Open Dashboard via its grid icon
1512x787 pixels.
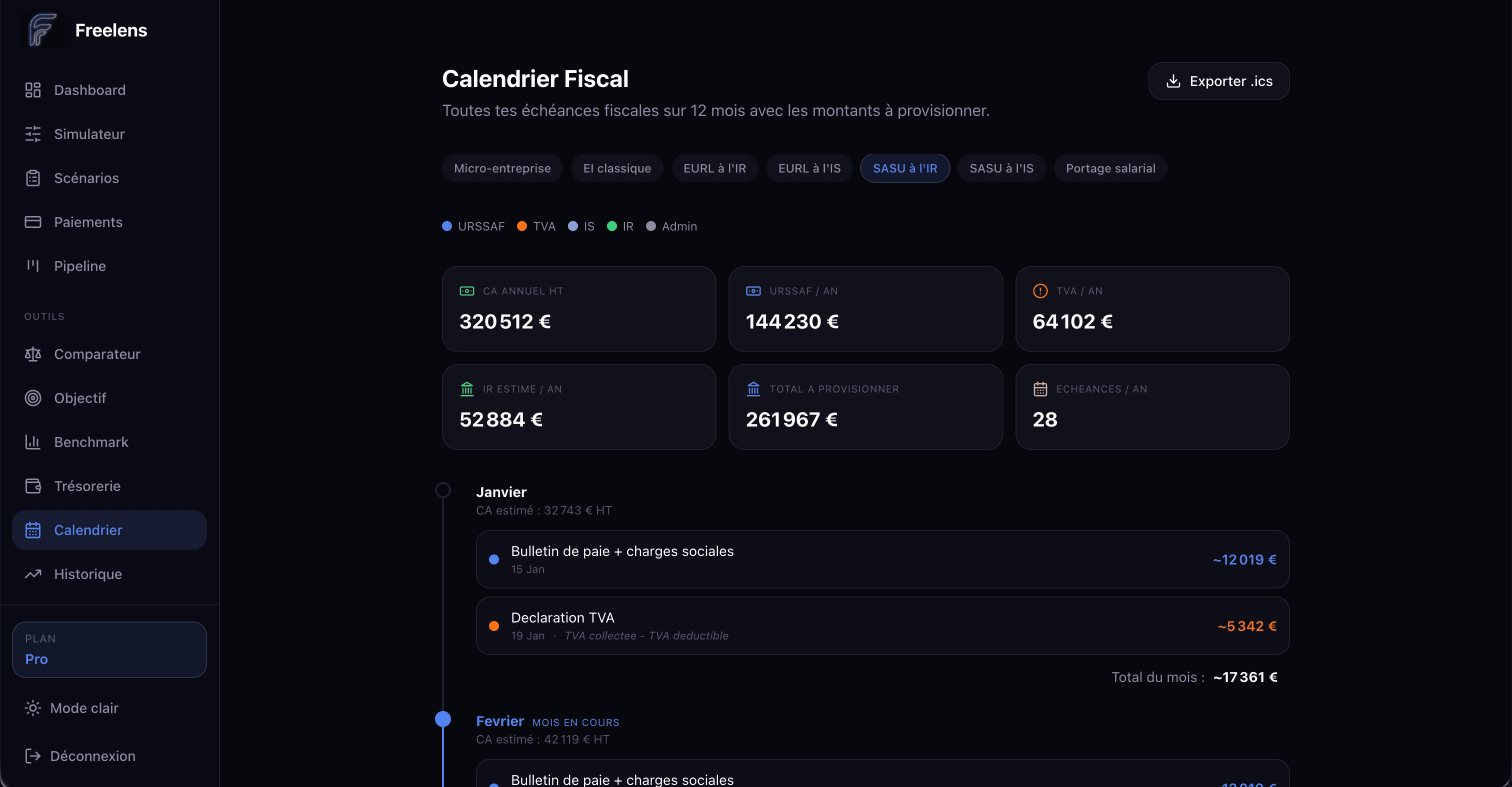pos(33,90)
